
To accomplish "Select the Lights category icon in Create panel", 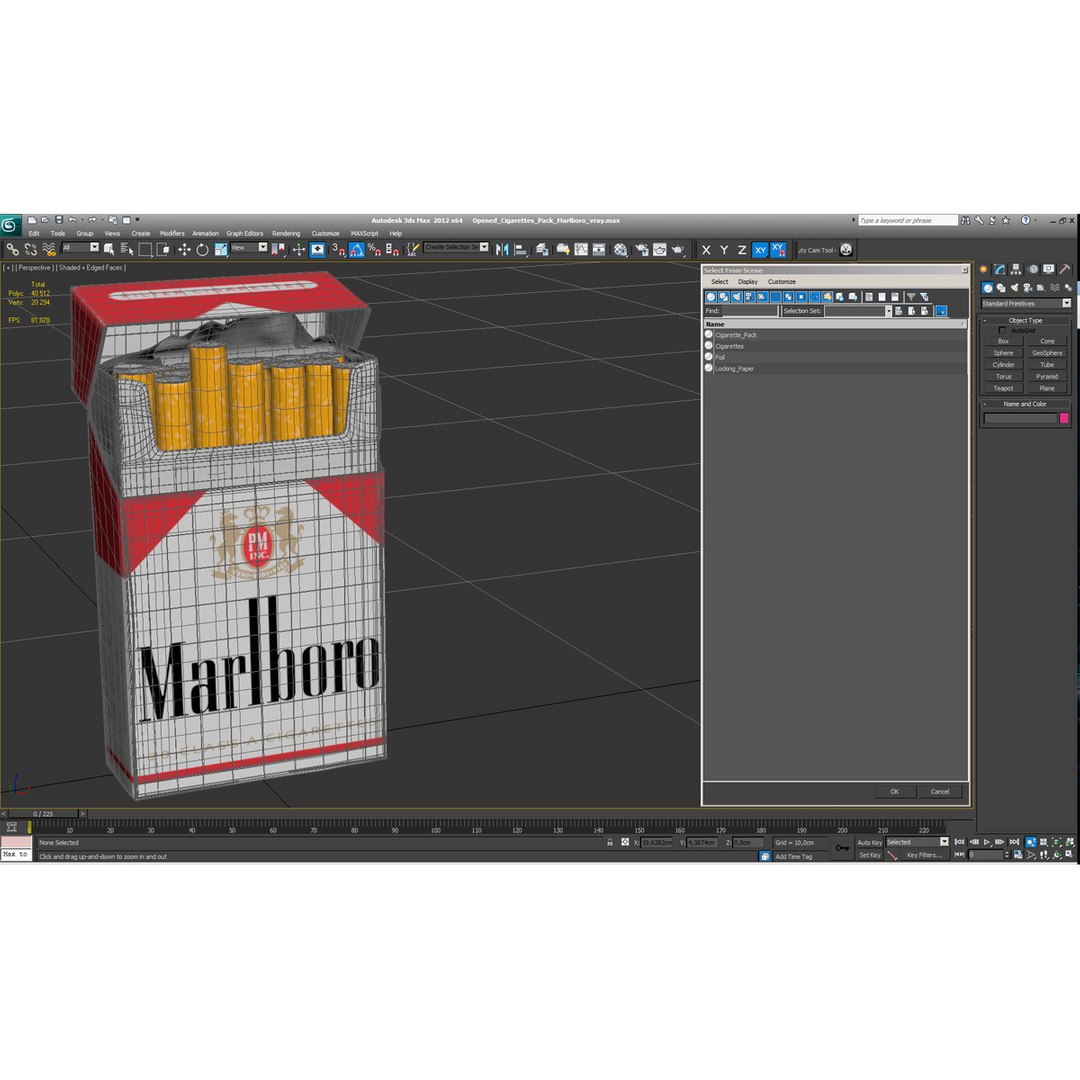I will 1014,288.
